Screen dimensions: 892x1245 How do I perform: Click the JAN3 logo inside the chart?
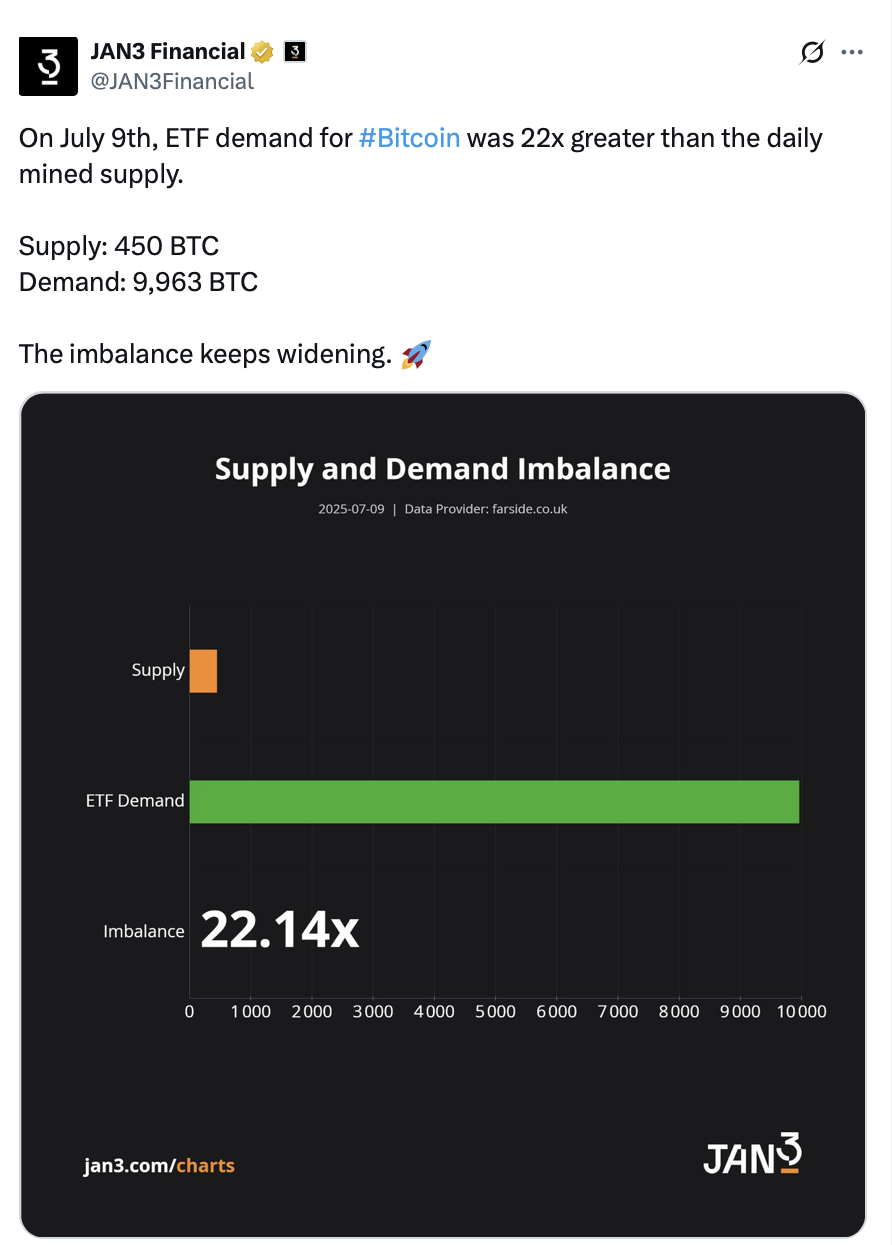pyautogui.click(x=751, y=1156)
